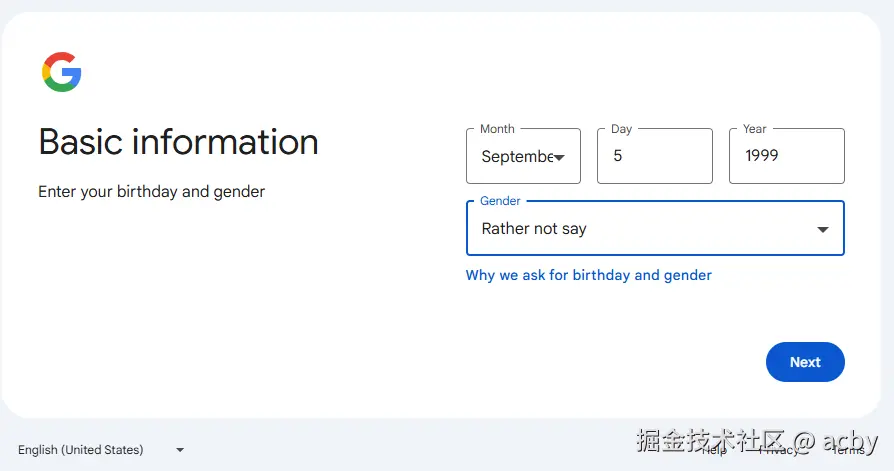Click the 'Enter your birthday and gender' text
The image size is (894, 471).
click(151, 191)
